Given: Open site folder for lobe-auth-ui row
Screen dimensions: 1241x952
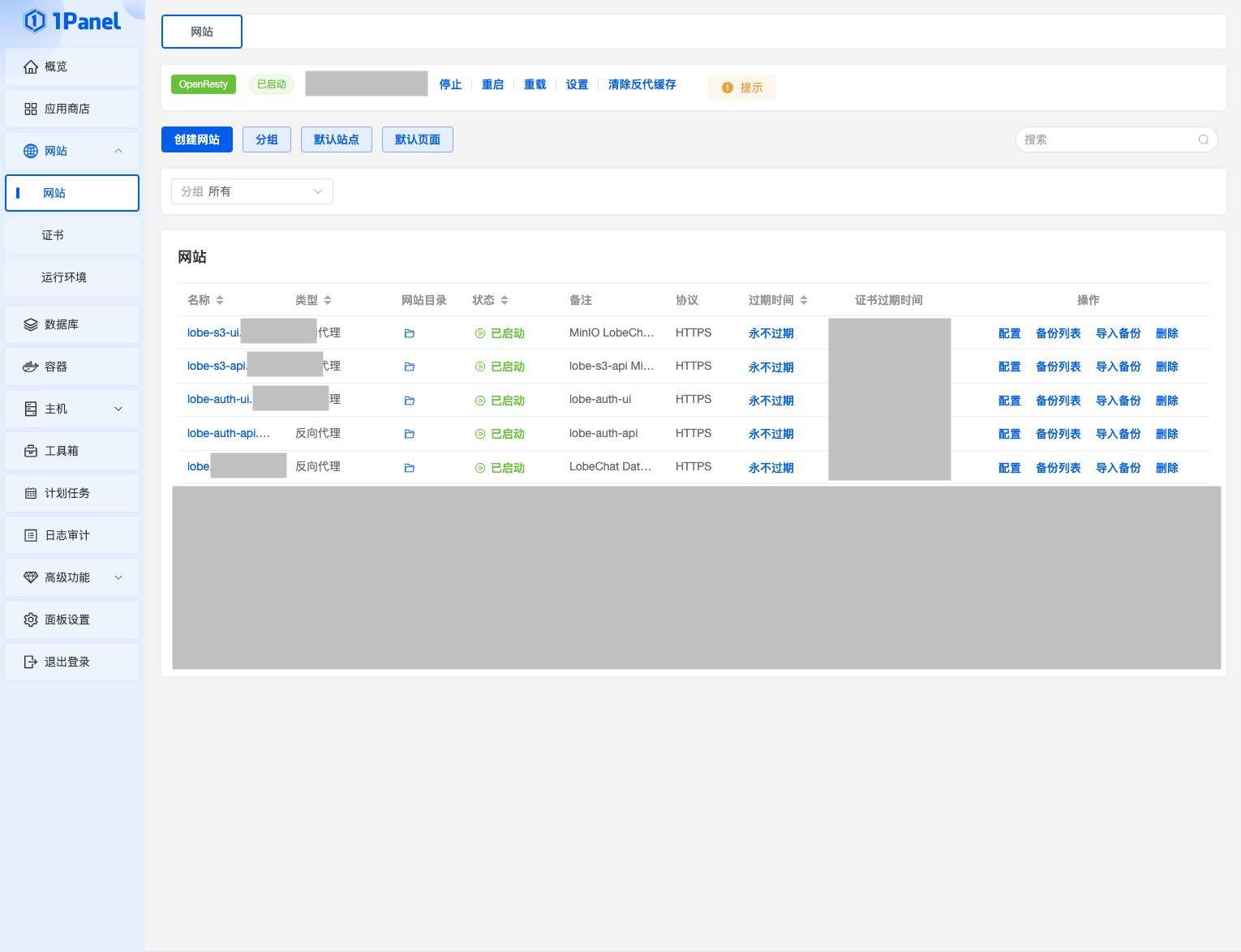Looking at the screenshot, I should click(x=410, y=401).
